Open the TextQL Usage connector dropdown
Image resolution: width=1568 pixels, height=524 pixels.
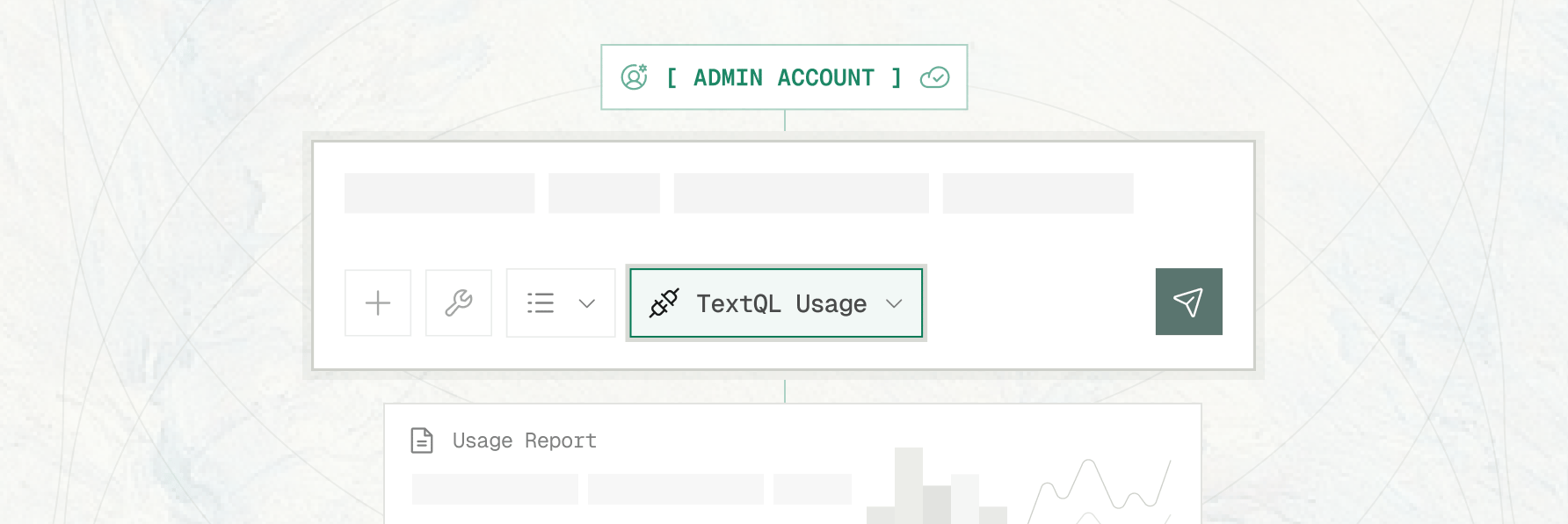[776, 303]
